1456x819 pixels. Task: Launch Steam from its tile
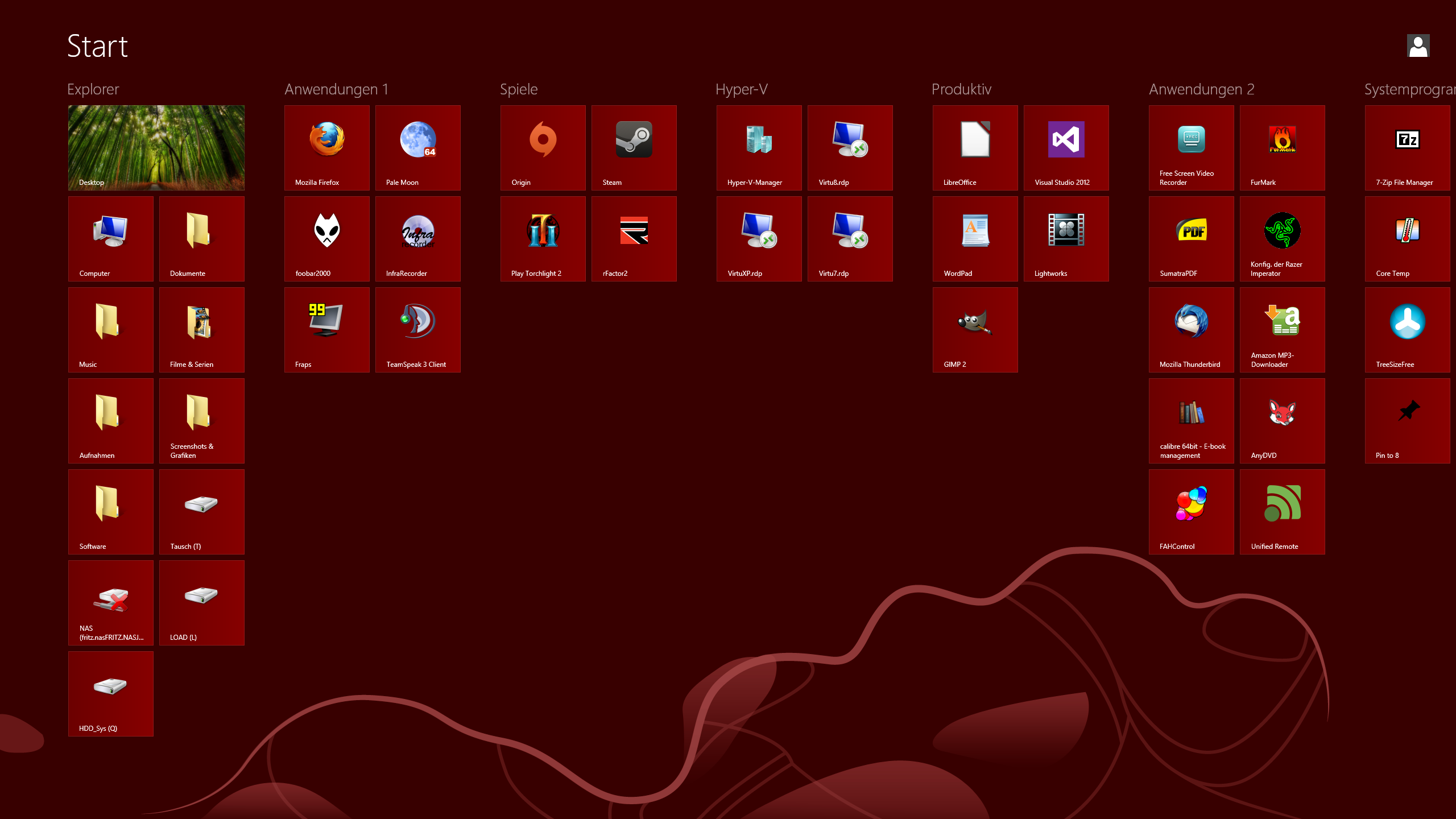pyautogui.click(x=634, y=148)
